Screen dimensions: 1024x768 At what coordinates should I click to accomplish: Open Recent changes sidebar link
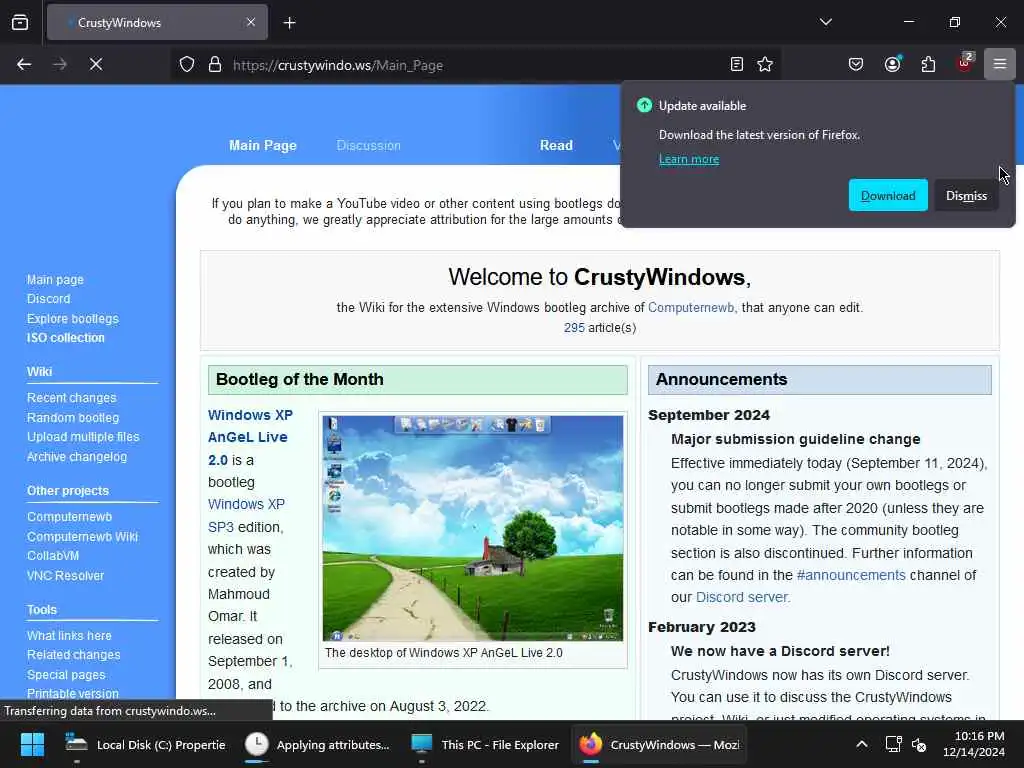click(71, 398)
